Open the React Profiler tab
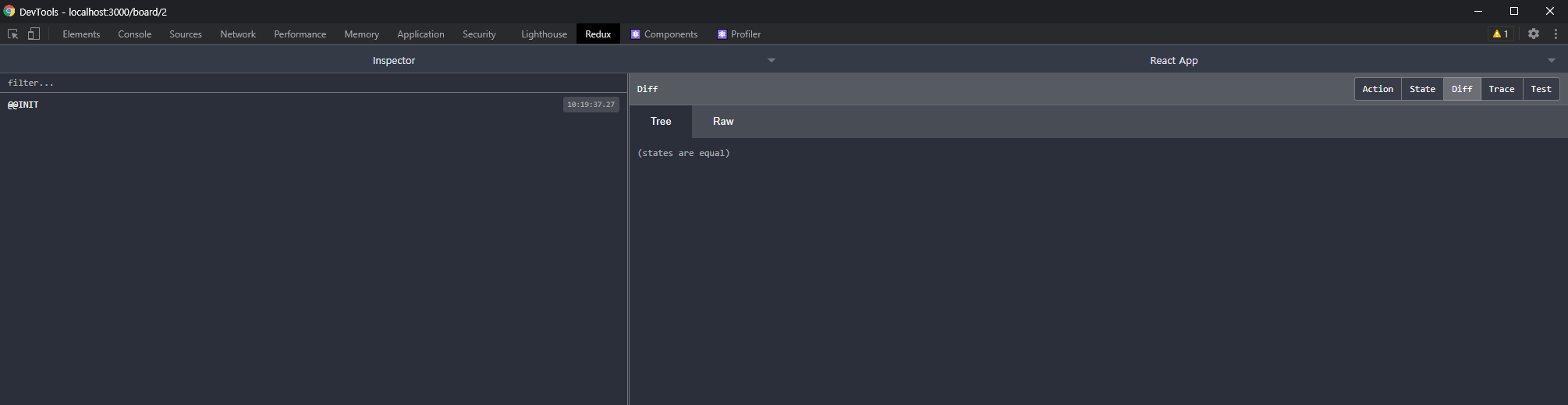The width and height of the screenshot is (1568, 405). coord(740,34)
